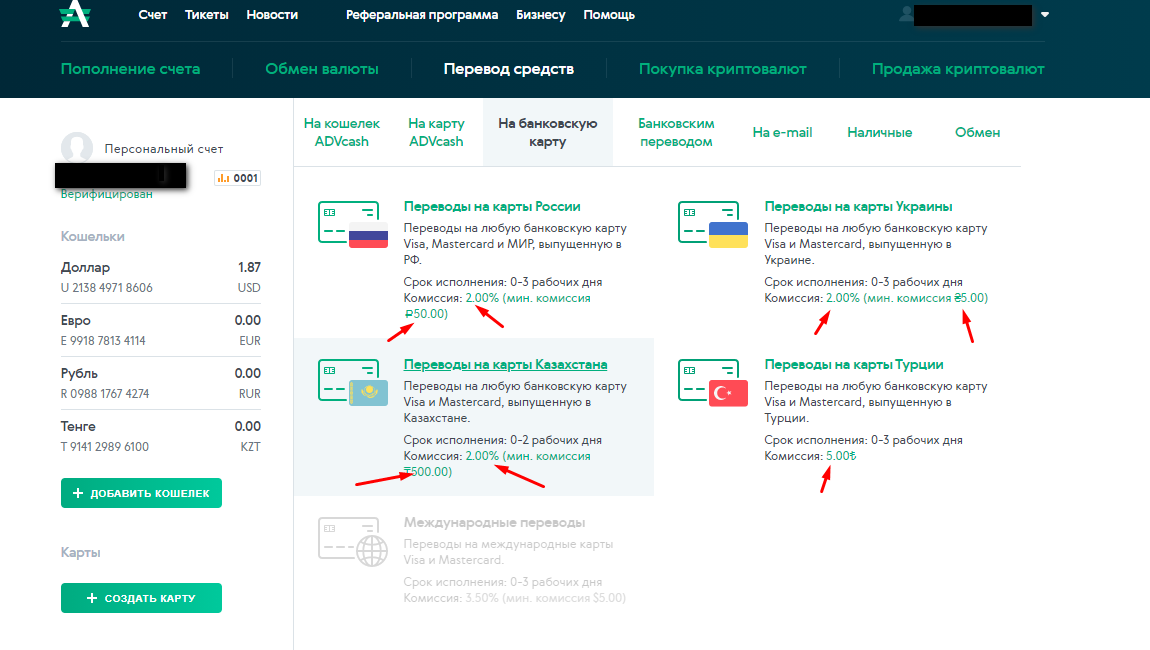
Task: Switch to На e-mail tab
Action: (x=783, y=133)
